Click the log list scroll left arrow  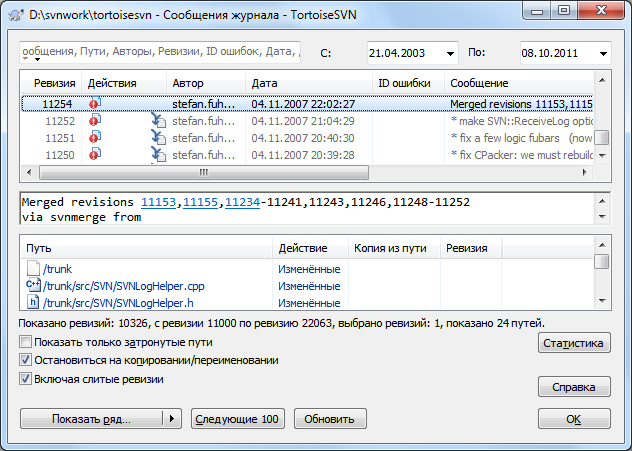pyautogui.click(x=29, y=173)
